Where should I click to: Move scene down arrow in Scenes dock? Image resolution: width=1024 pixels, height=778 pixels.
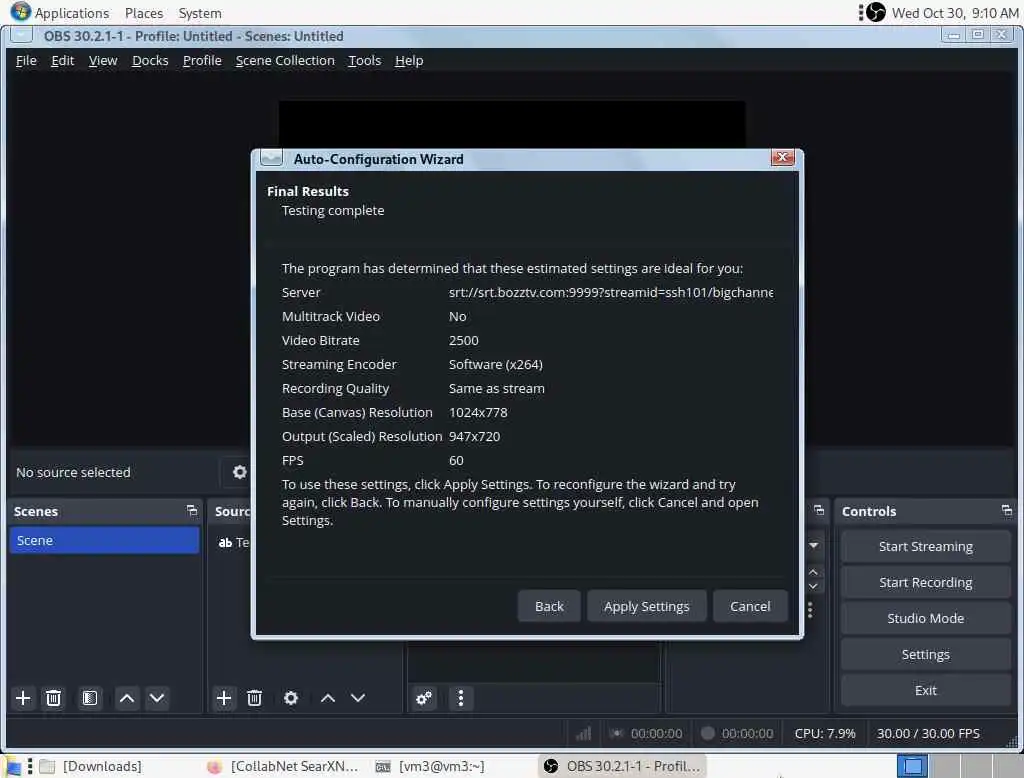click(x=157, y=698)
